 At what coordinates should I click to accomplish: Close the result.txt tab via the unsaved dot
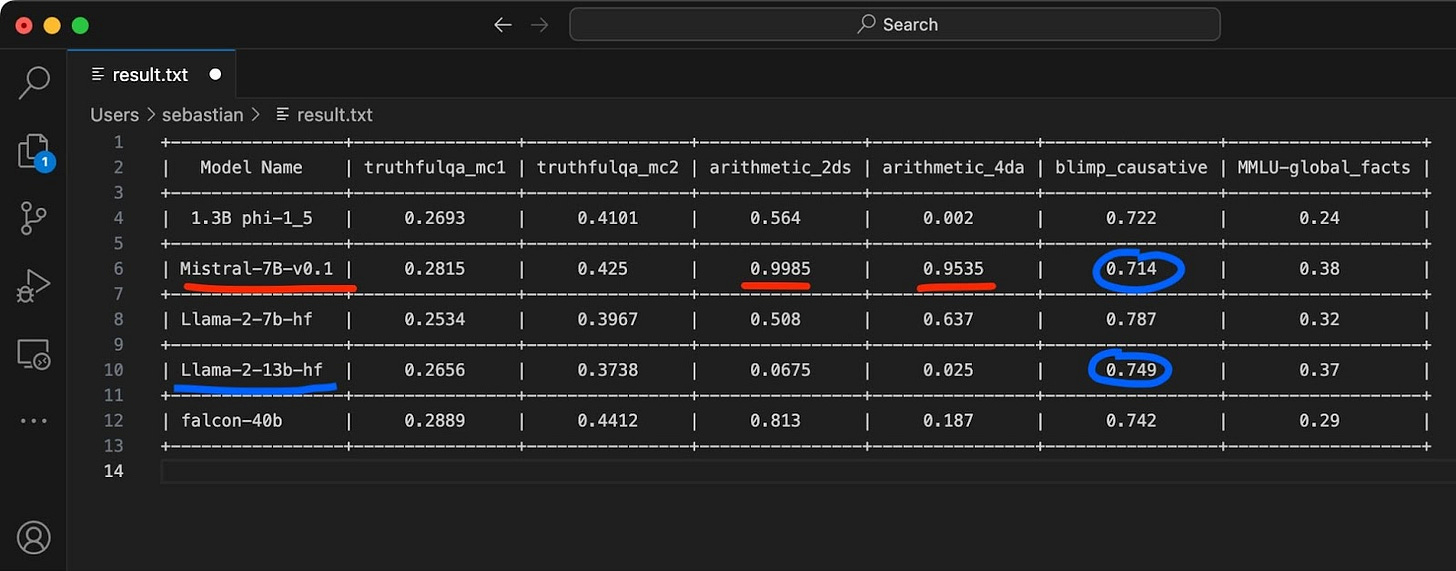click(x=215, y=75)
